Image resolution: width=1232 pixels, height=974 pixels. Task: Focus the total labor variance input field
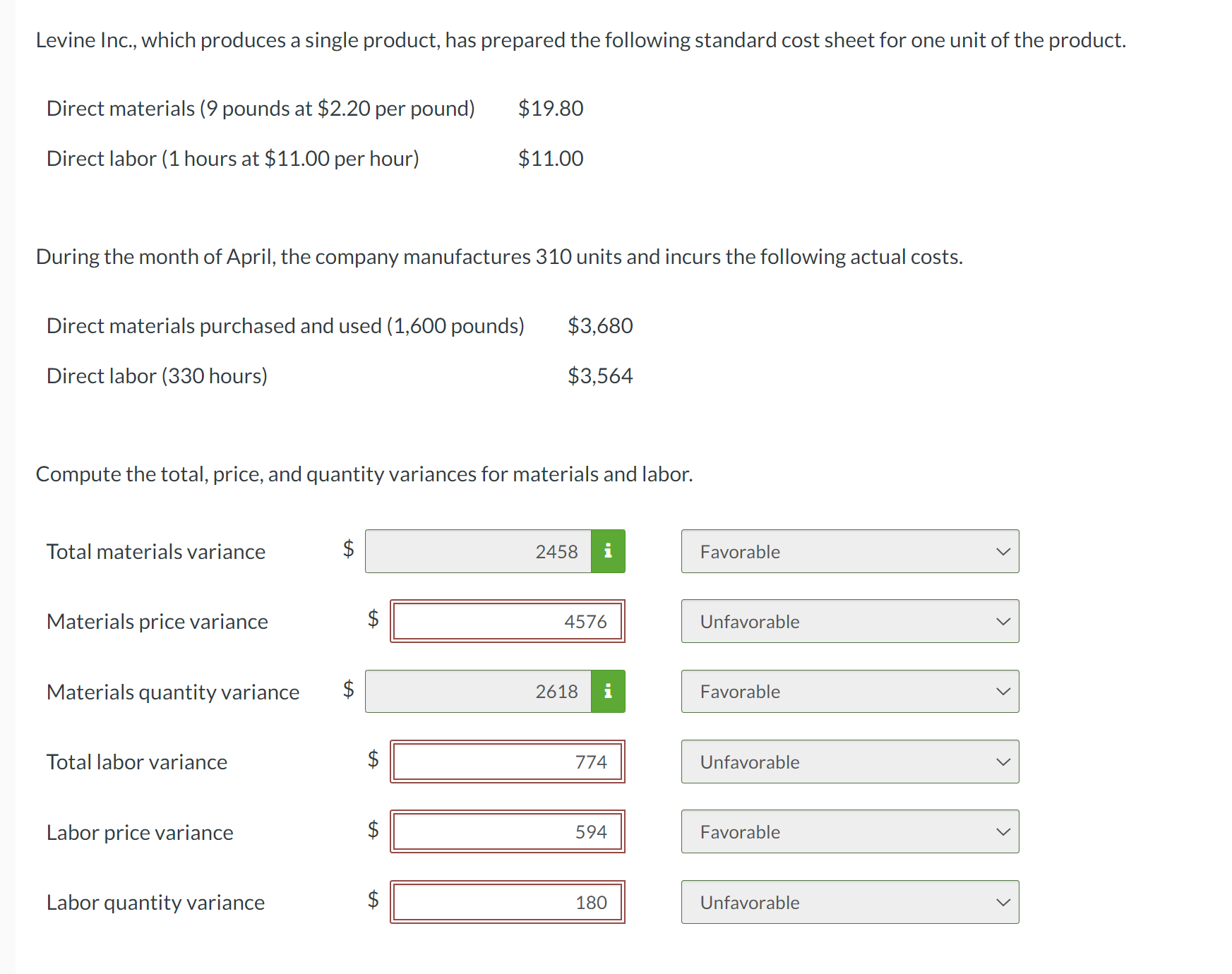click(507, 762)
